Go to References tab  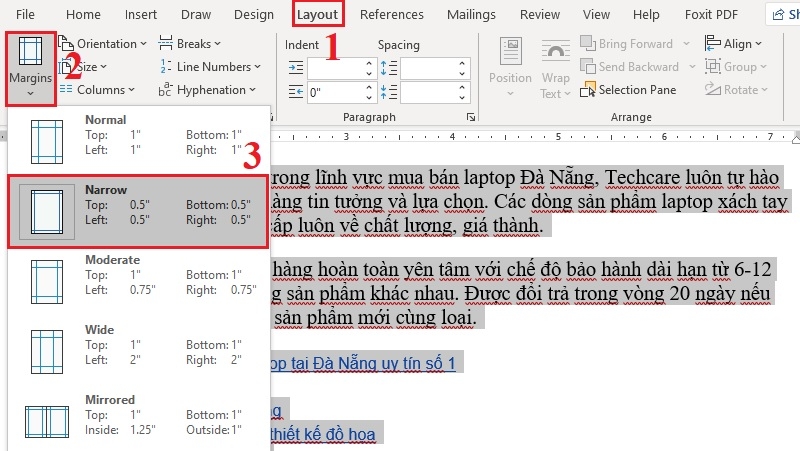coord(391,14)
